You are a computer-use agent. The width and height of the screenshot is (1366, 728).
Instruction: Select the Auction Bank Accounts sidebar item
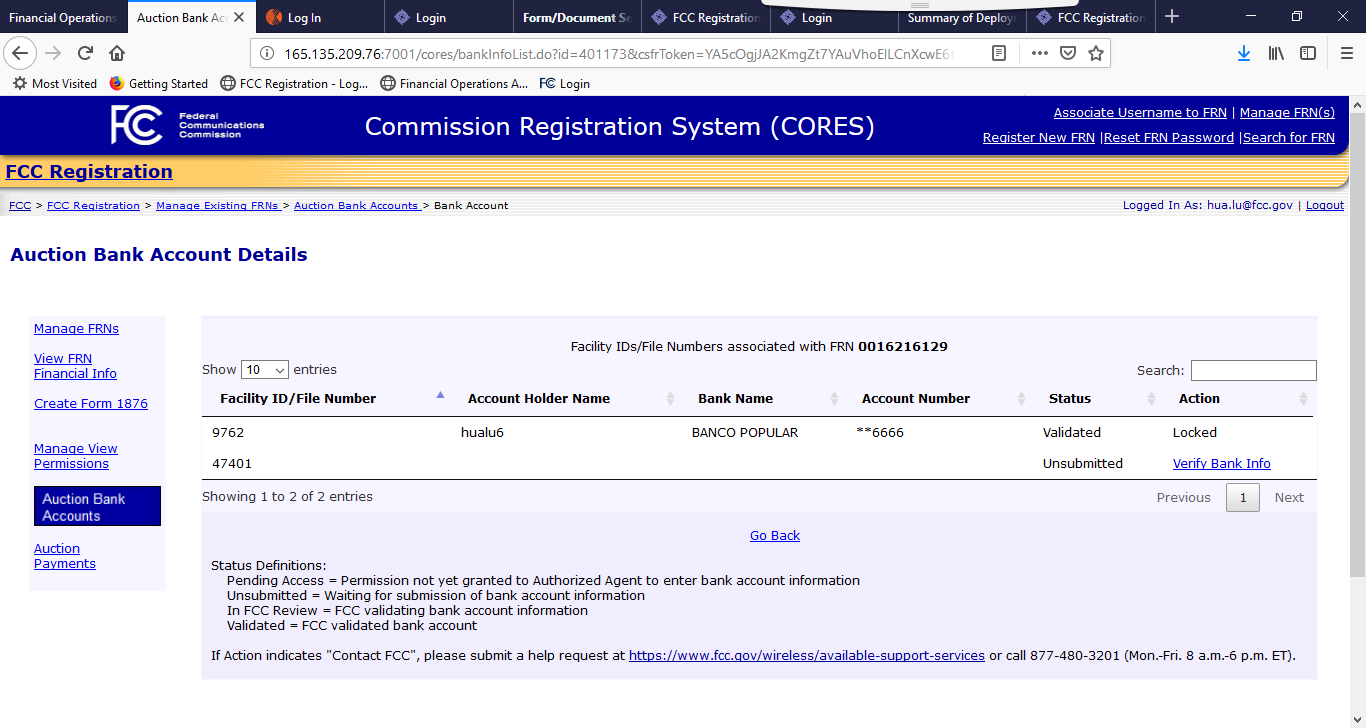pyautogui.click(x=96, y=507)
